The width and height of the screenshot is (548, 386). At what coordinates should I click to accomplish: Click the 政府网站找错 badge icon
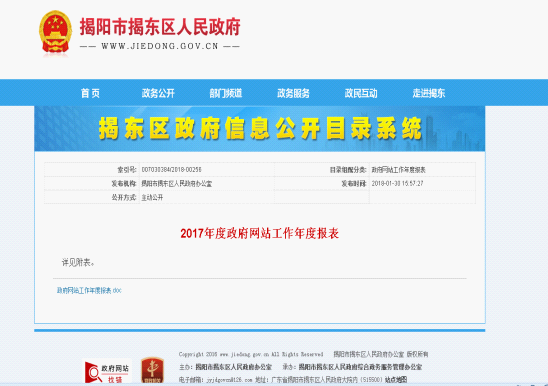107,372
